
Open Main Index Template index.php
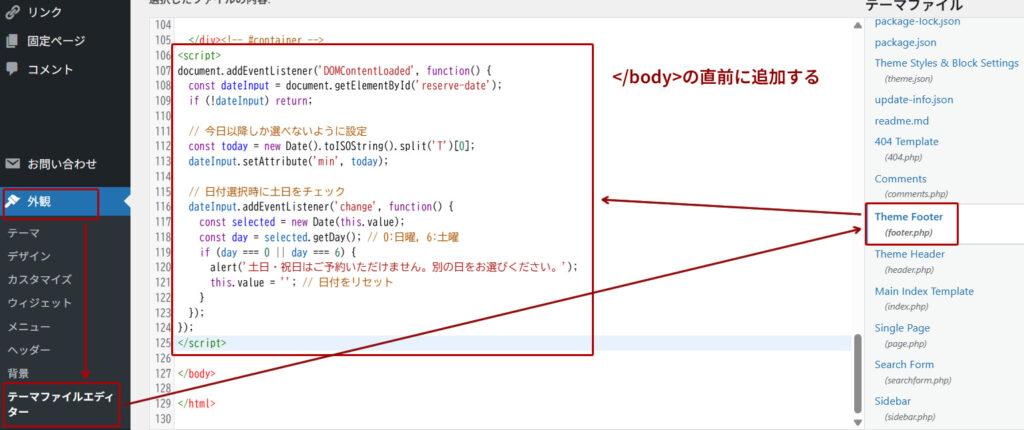(x=923, y=291)
